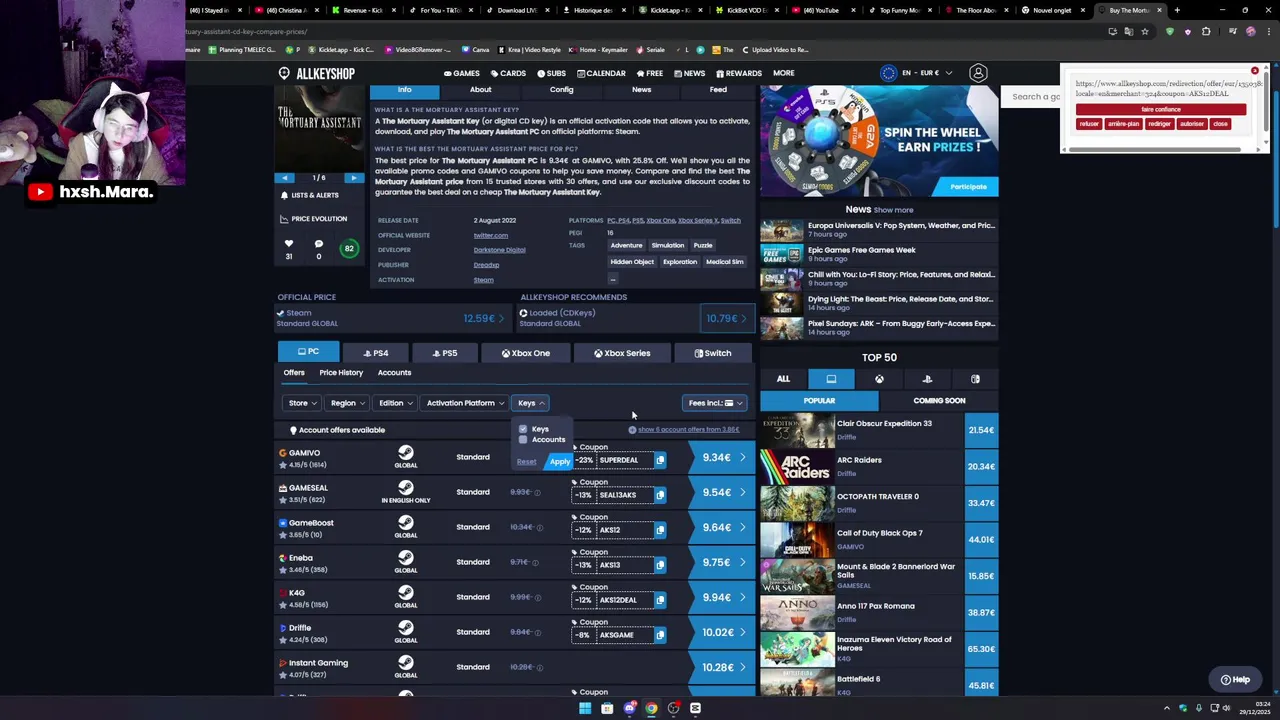Copy the AKS12DEAL coupon code
Image resolution: width=1280 pixels, height=720 pixels.
click(x=660, y=600)
